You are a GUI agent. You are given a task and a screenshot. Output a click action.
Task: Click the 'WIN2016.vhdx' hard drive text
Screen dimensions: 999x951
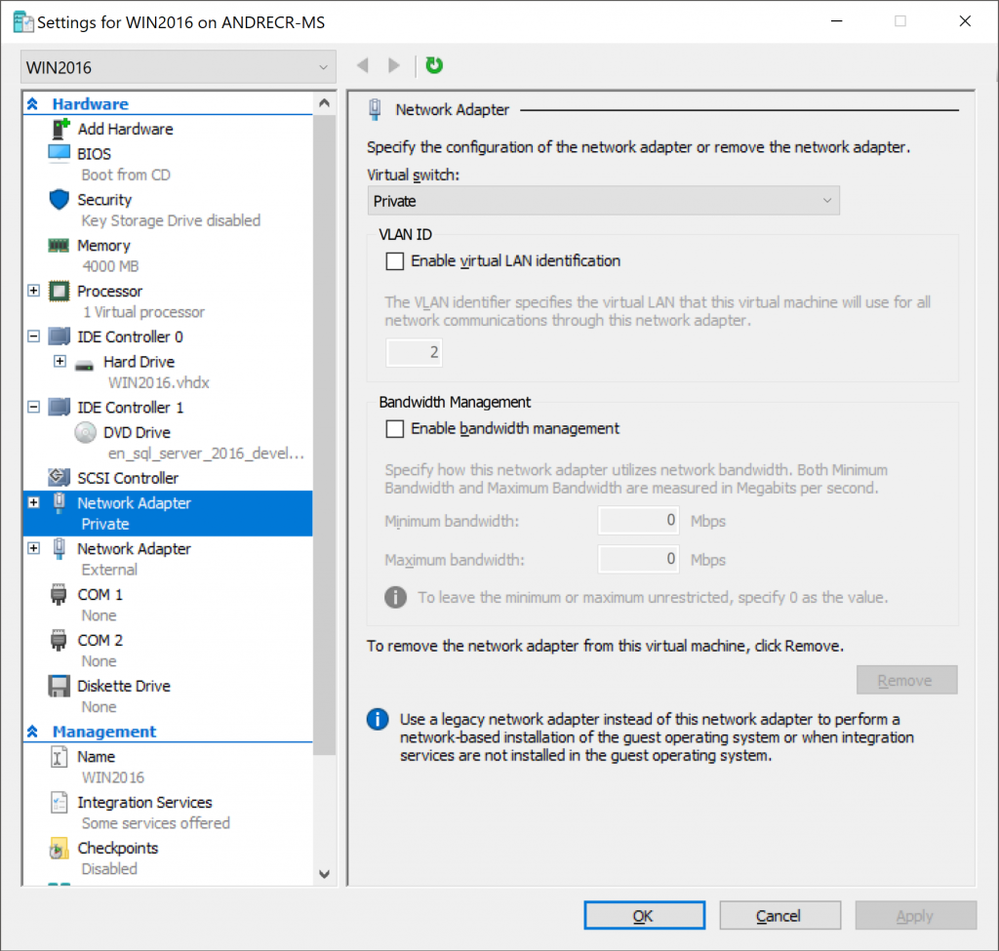[x=159, y=382]
